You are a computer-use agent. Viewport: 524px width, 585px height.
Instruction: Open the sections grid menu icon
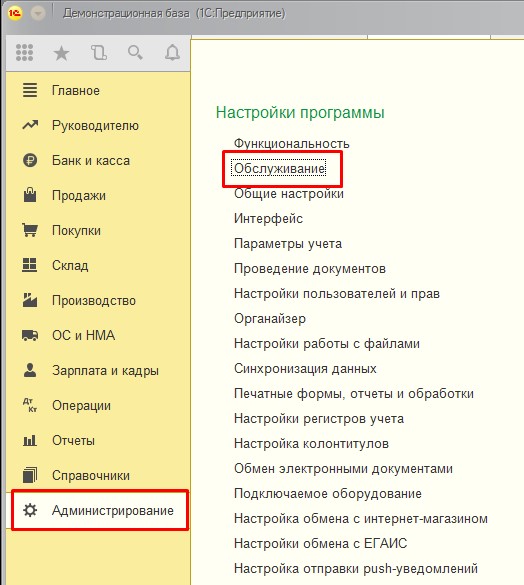[25, 53]
